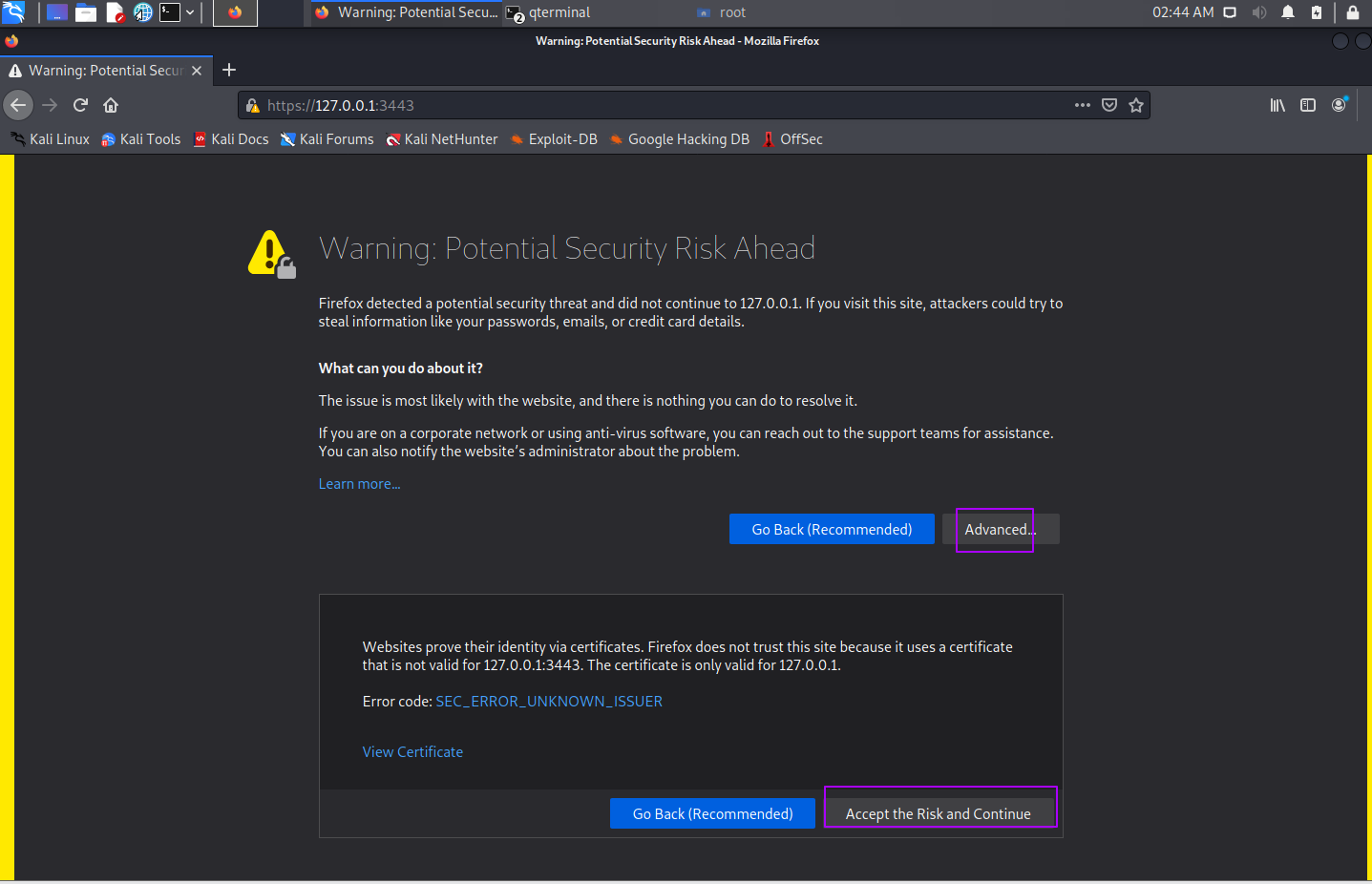Reload the current page
Viewport: 1372px width, 884px height.
click(80, 105)
